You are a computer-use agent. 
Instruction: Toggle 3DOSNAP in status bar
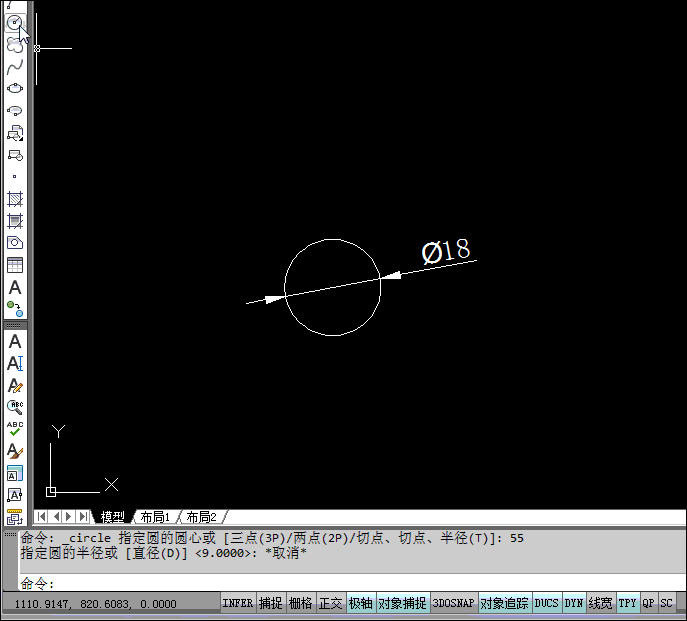453,603
